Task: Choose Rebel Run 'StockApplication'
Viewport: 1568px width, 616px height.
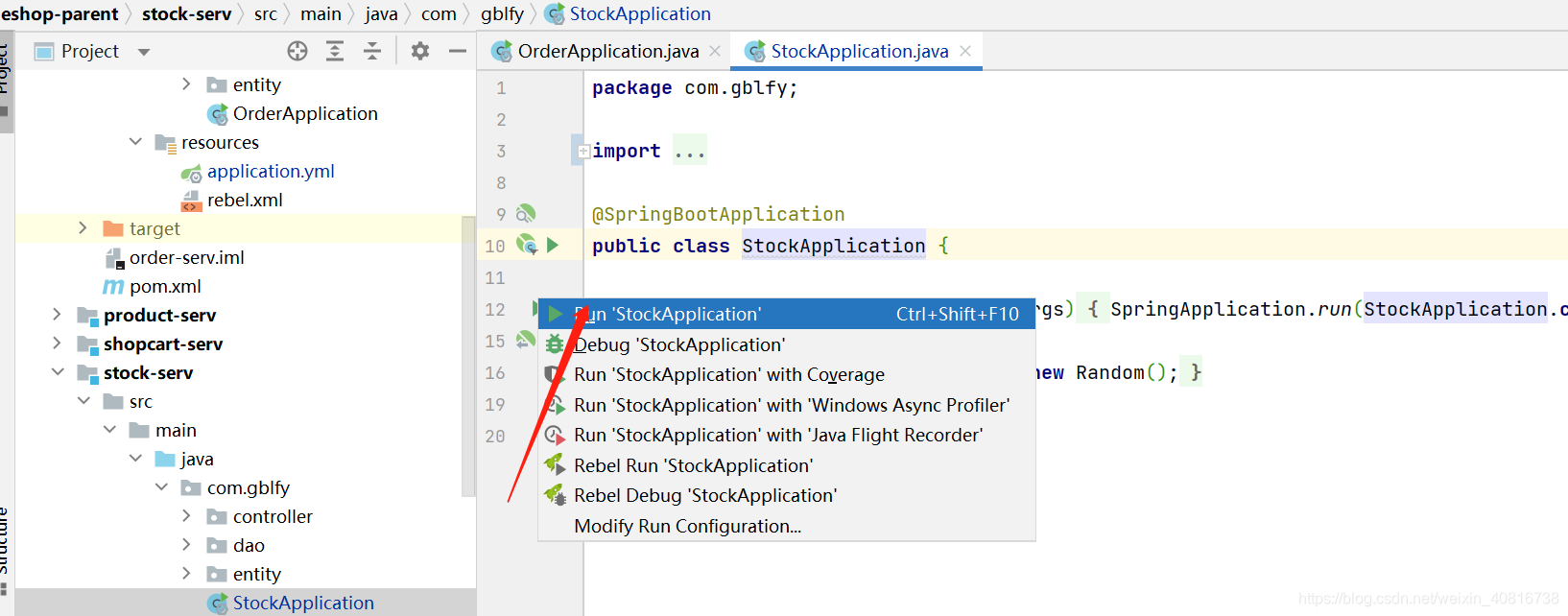Action: (x=786, y=465)
